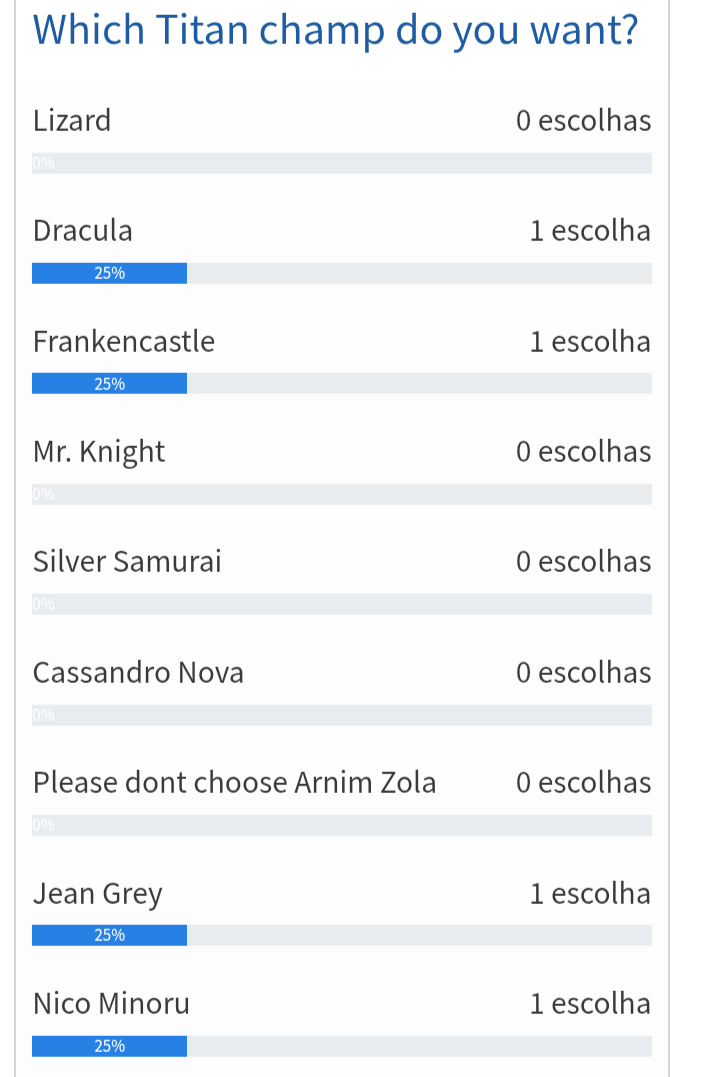Choose the Jean Grey option
This screenshot has height=1077, width=720.
point(97,894)
